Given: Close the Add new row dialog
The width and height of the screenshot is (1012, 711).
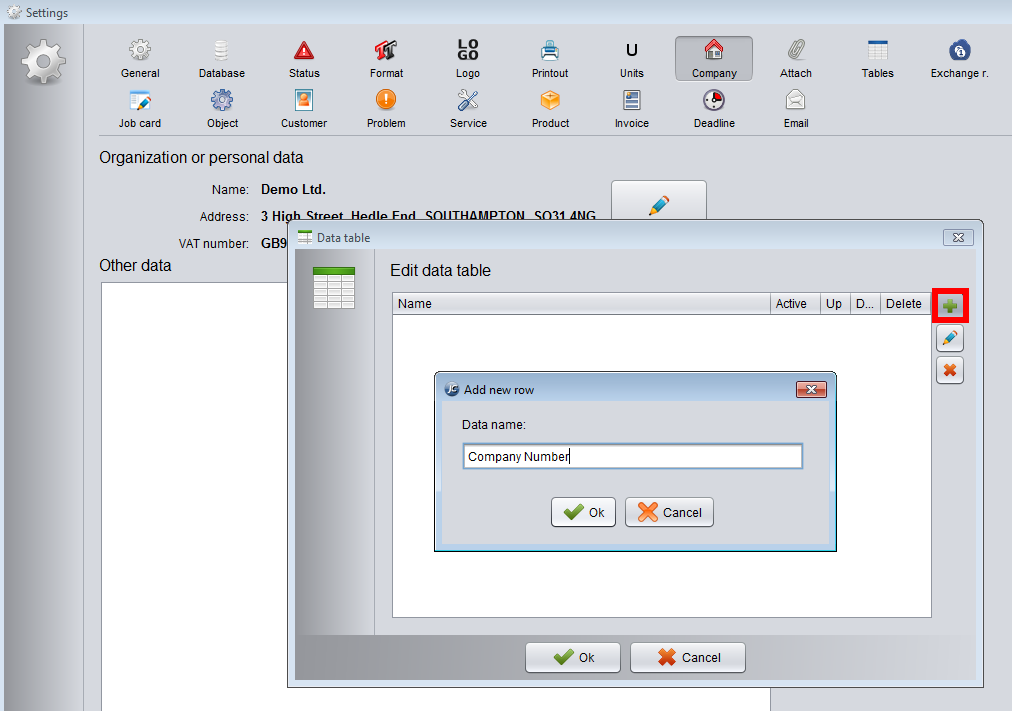Looking at the screenshot, I should 810,390.
